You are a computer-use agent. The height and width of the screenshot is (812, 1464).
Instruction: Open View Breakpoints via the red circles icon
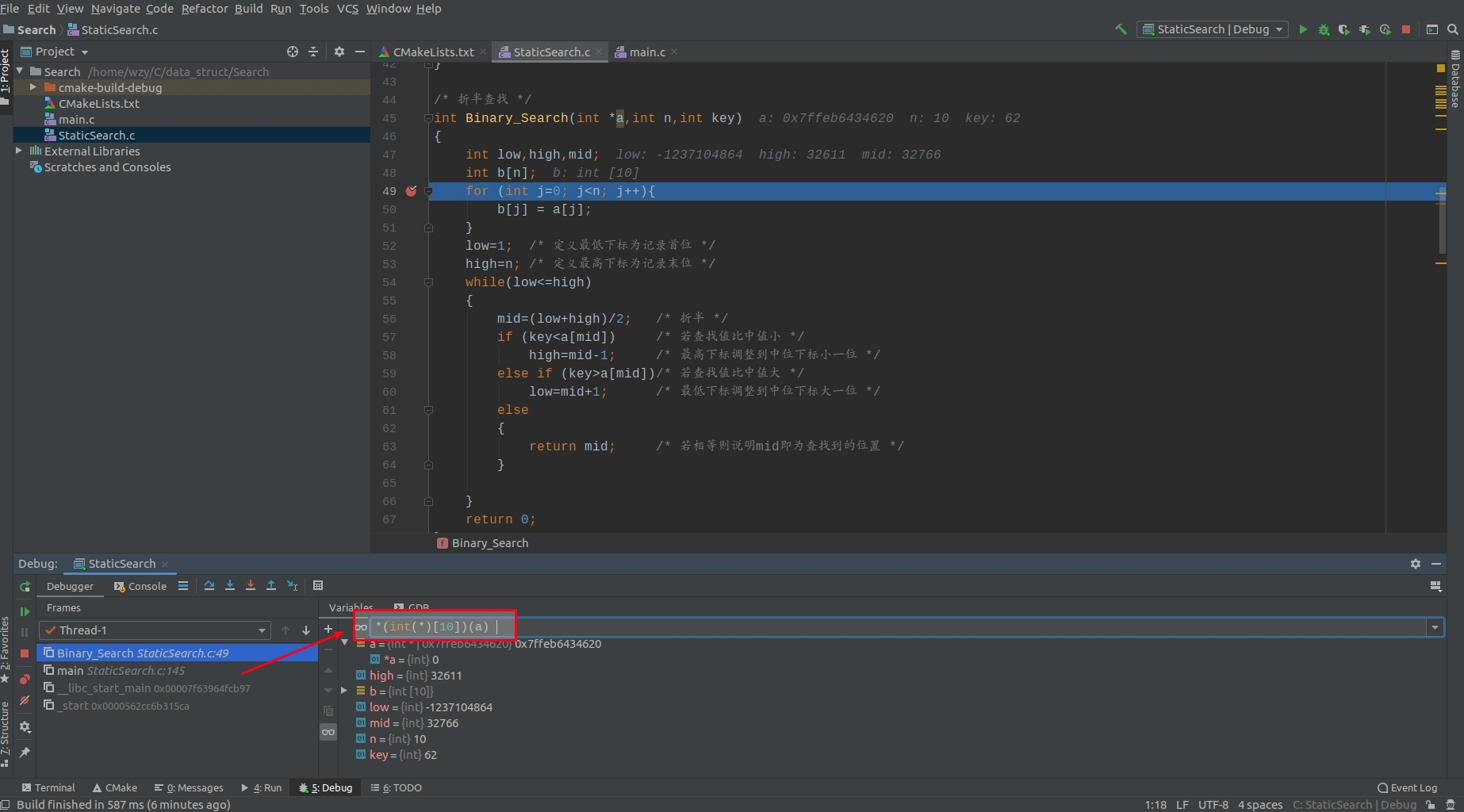point(25,678)
